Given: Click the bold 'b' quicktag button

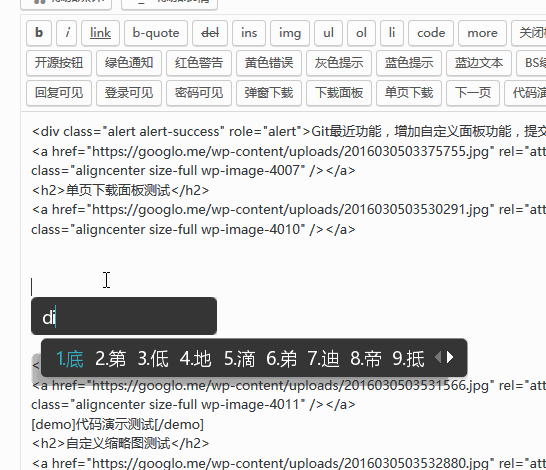Looking at the screenshot, I should point(39,33).
